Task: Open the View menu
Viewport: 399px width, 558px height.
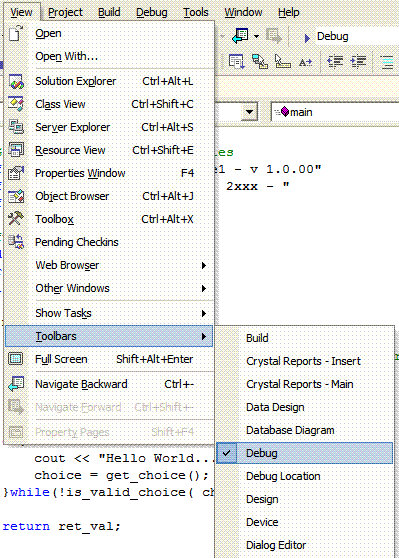Action: [x=21, y=12]
